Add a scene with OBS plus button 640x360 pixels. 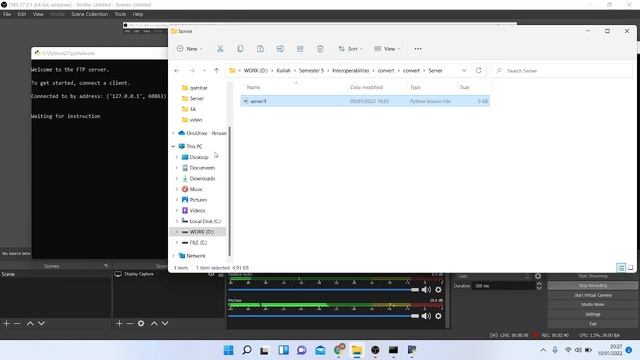point(6,323)
